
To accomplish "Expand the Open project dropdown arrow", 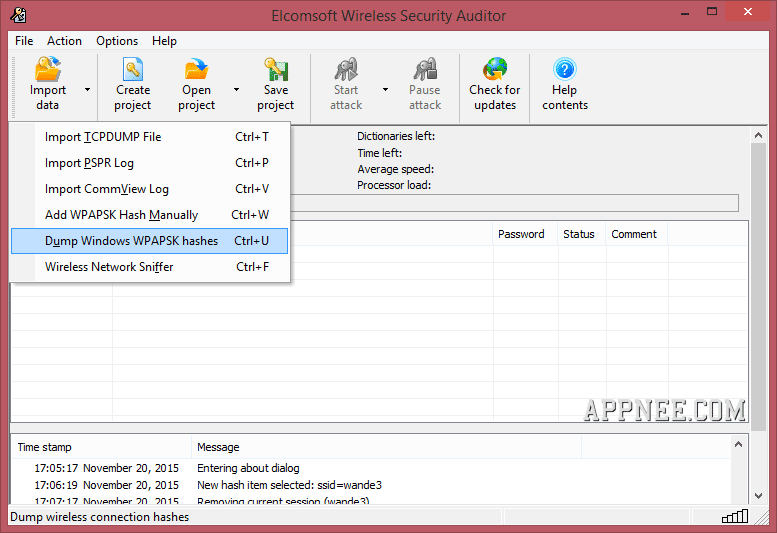I will coord(236,90).
